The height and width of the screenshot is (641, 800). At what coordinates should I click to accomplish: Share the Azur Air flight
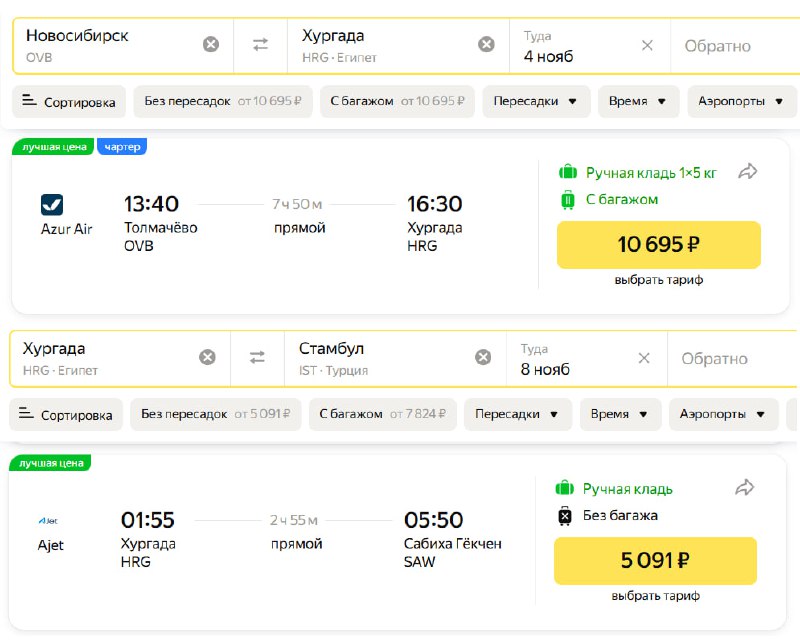click(x=747, y=171)
